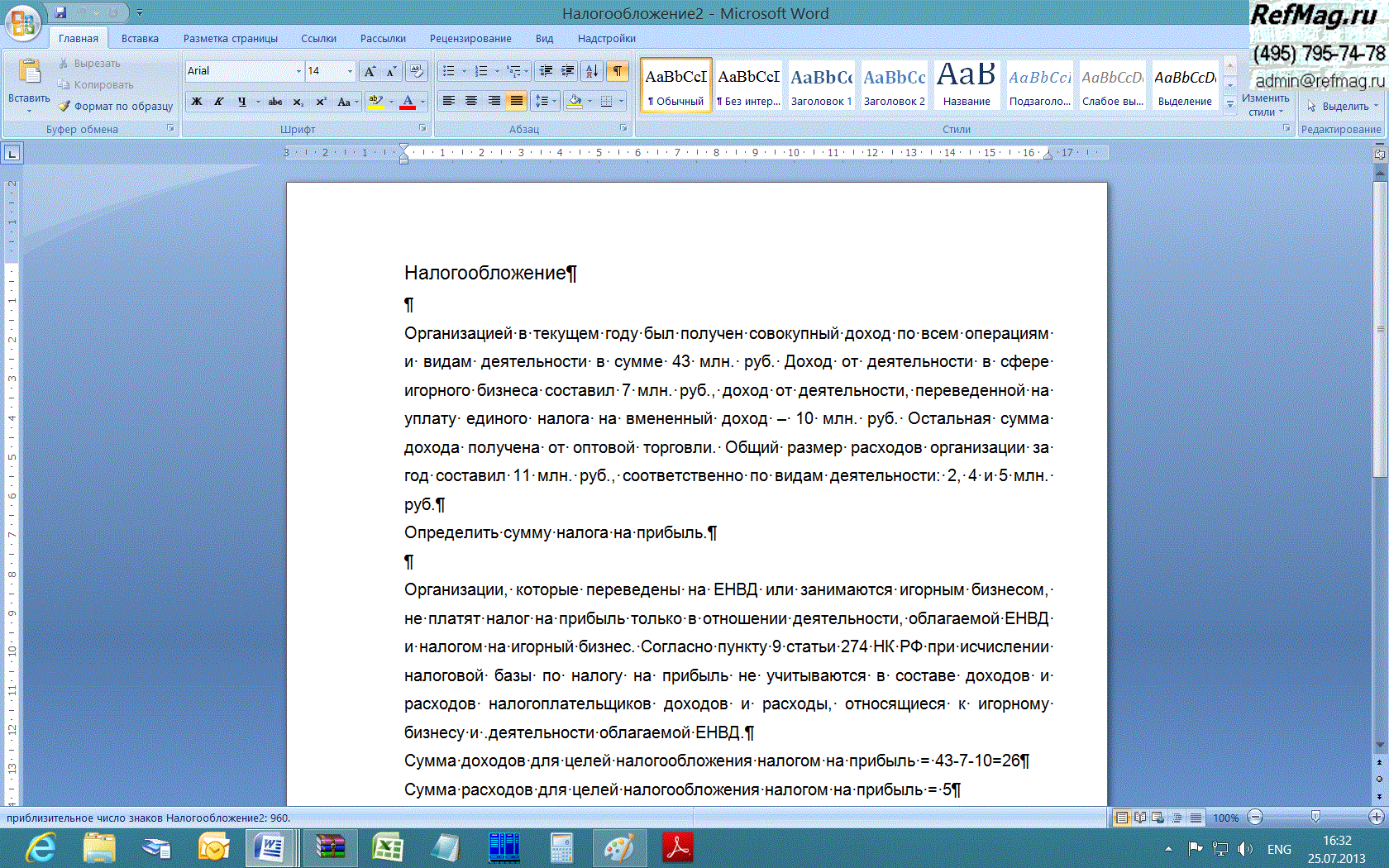This screenshot has width=1389, height=868.
Task: Click the zoom slider handle
Action: [x=1315, y=818]
